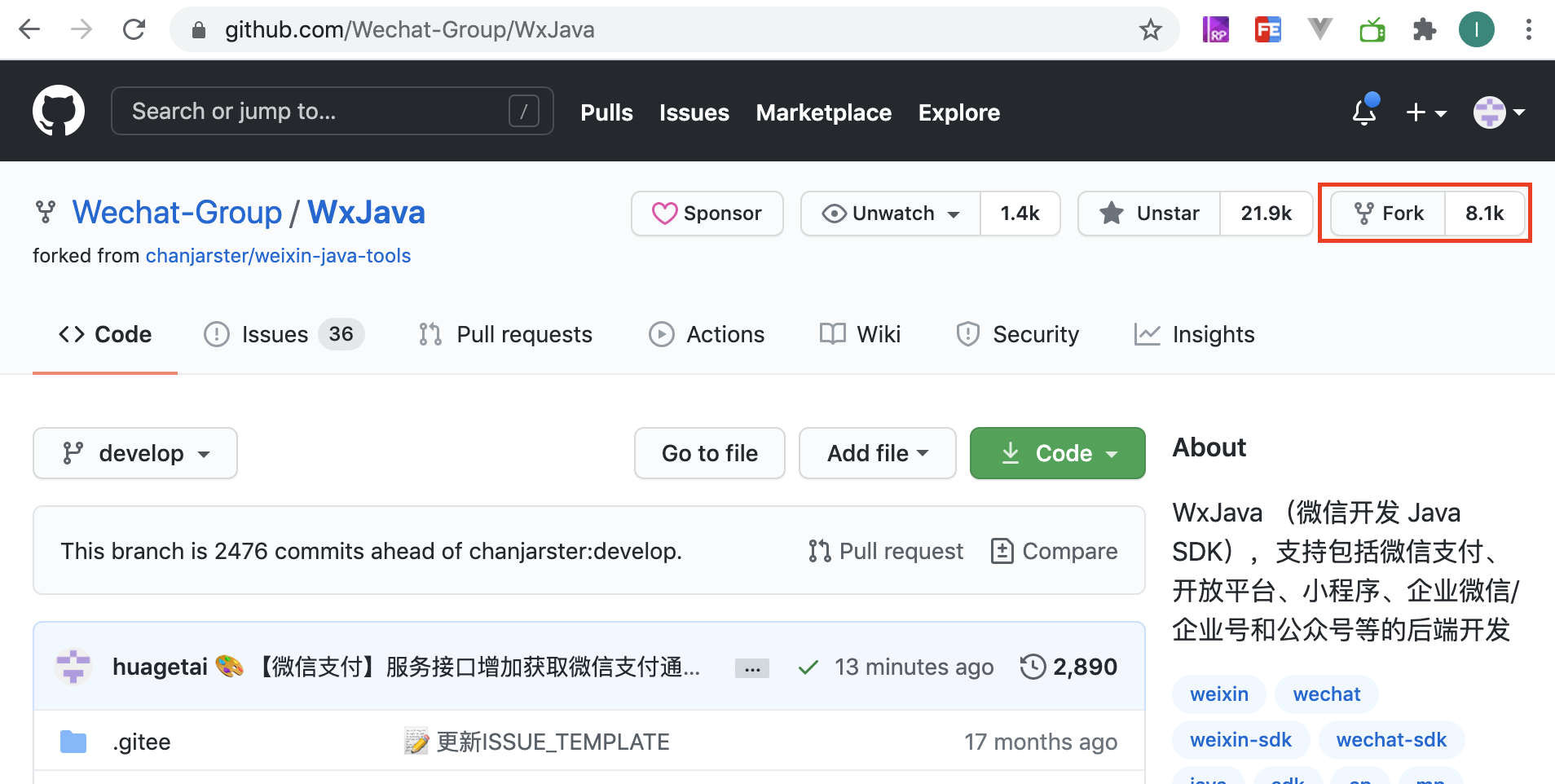View the 1.4k watchers count

coord(1020,214)
